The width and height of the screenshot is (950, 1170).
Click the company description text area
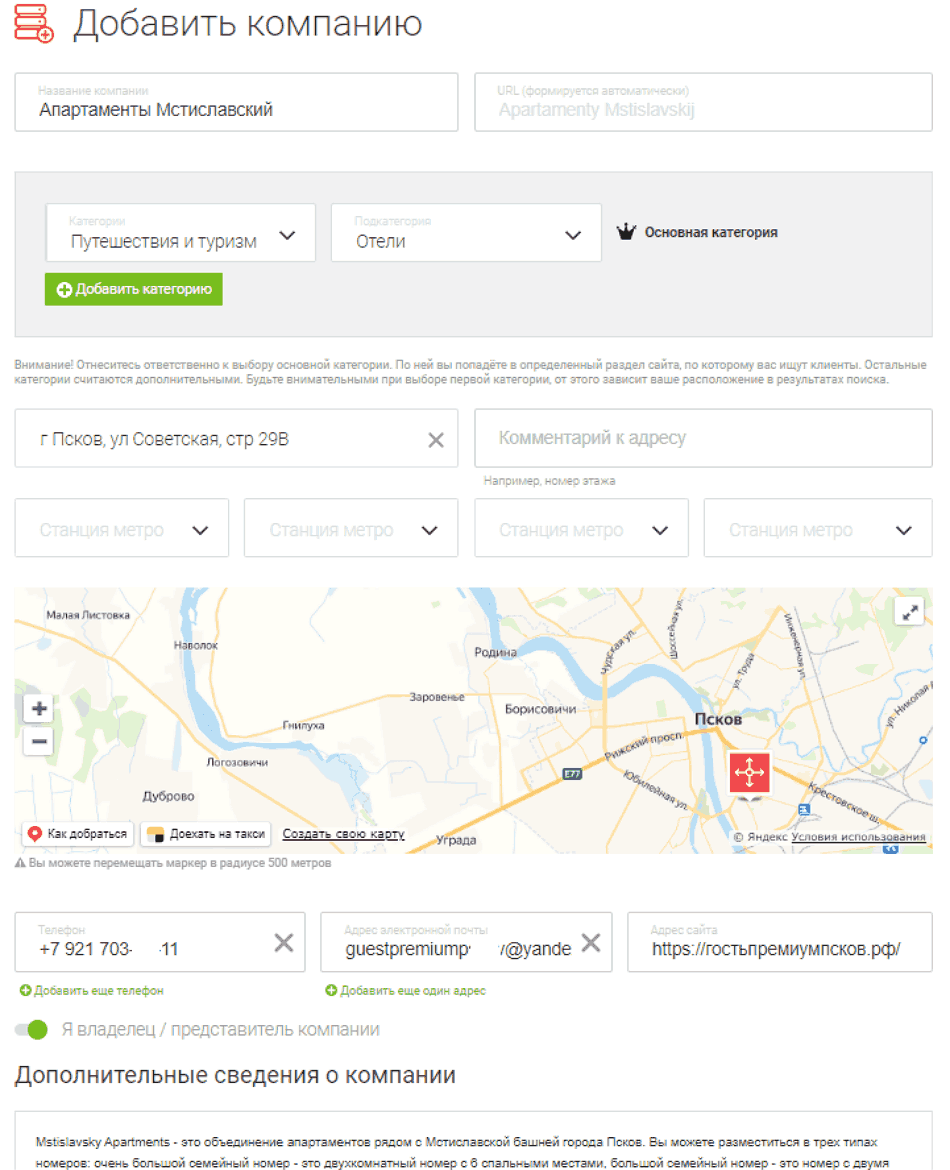pos(473,1142)
